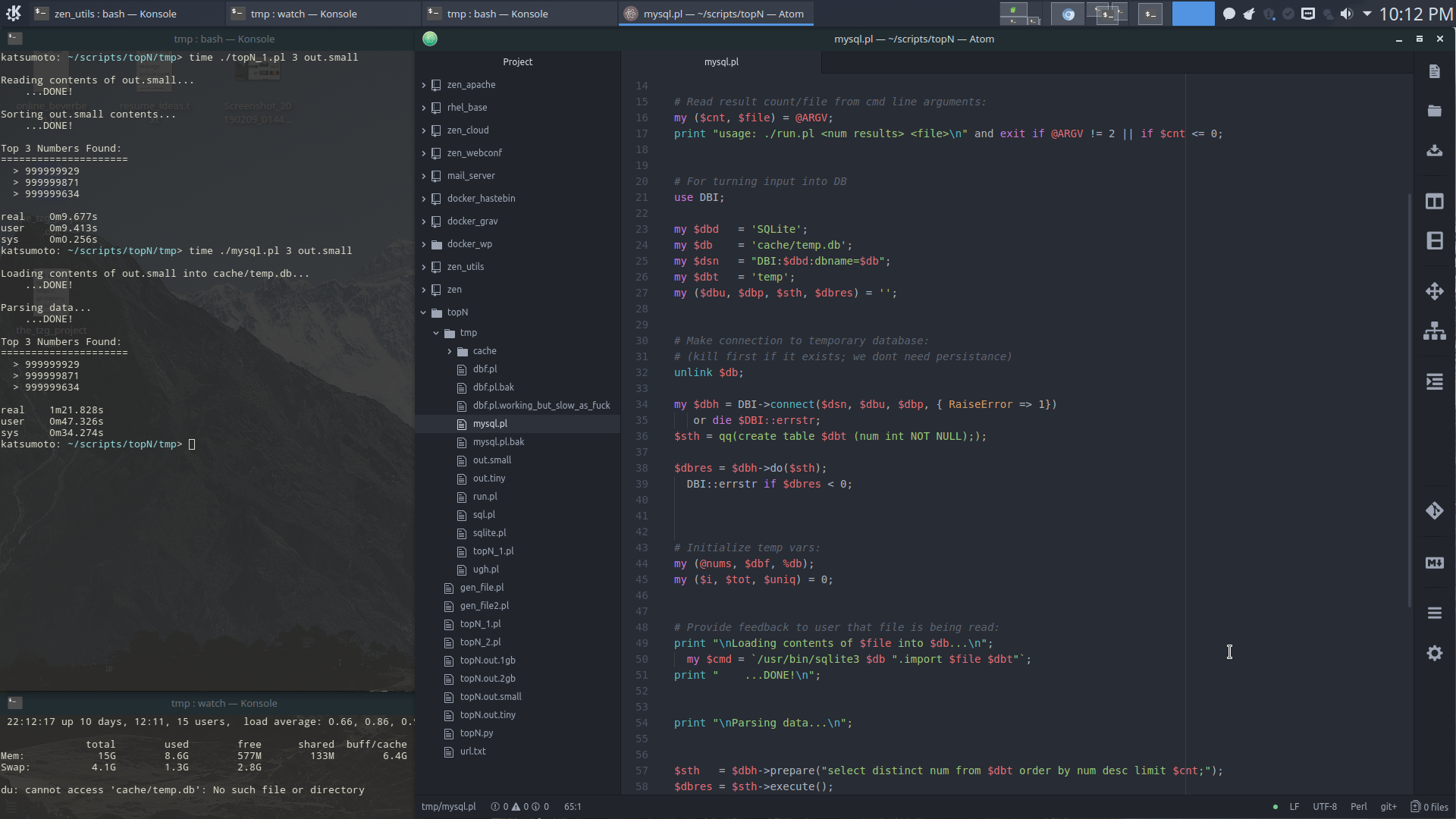Click the checkmark circle tray icon

tap(1288, 14)
